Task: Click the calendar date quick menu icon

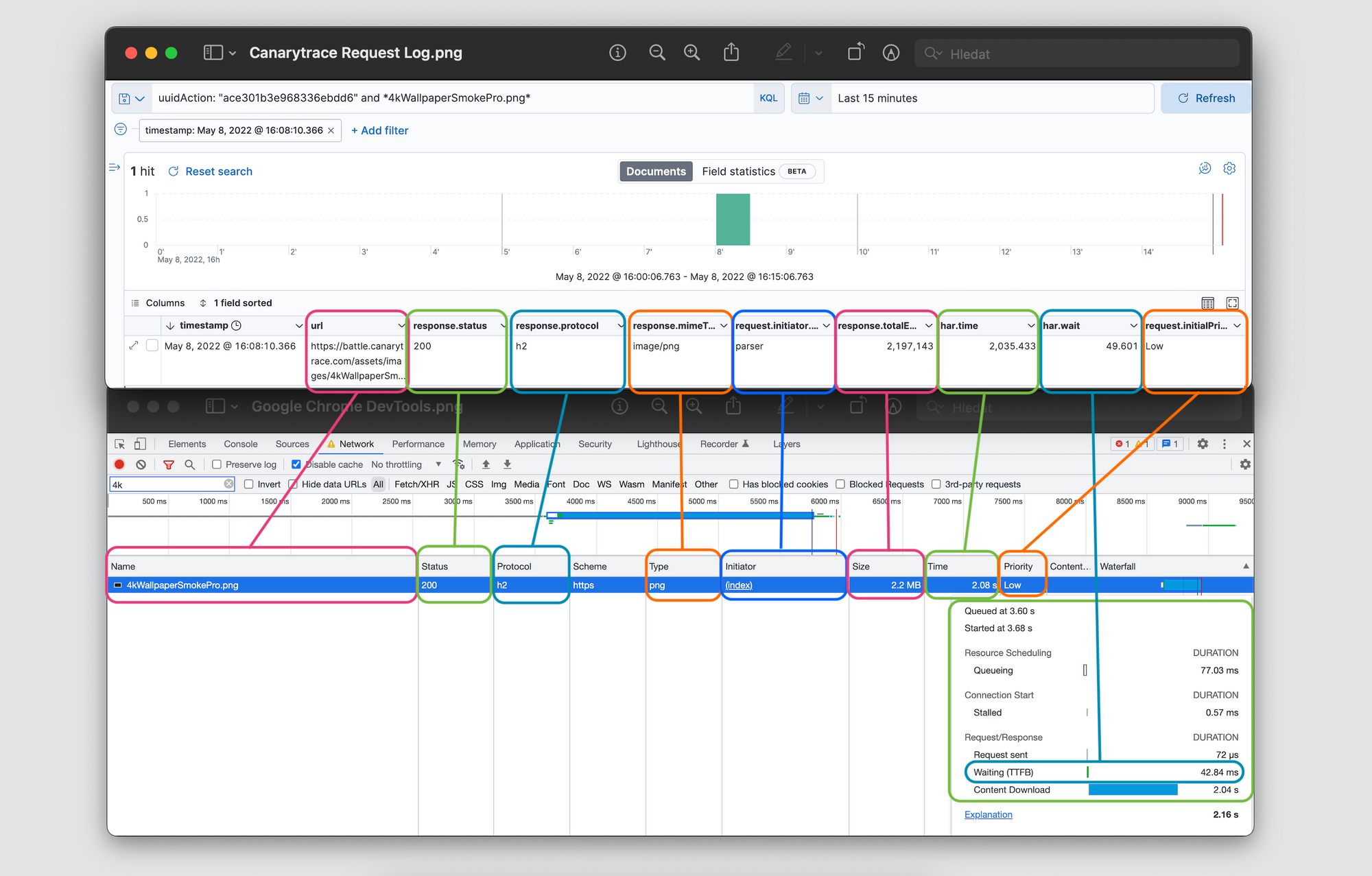Action: pos(810,99)
